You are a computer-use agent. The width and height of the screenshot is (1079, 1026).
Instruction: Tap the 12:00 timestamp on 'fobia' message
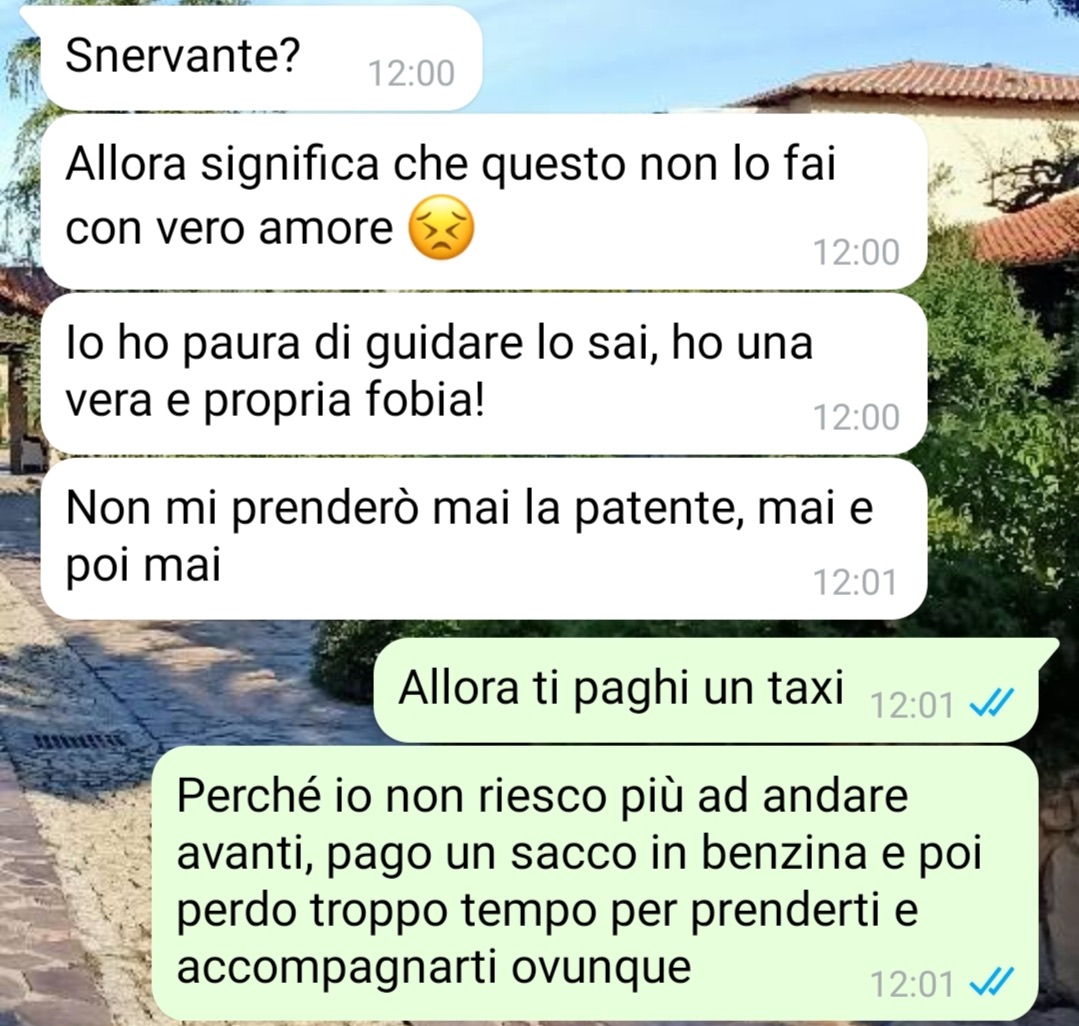point(856,417)
